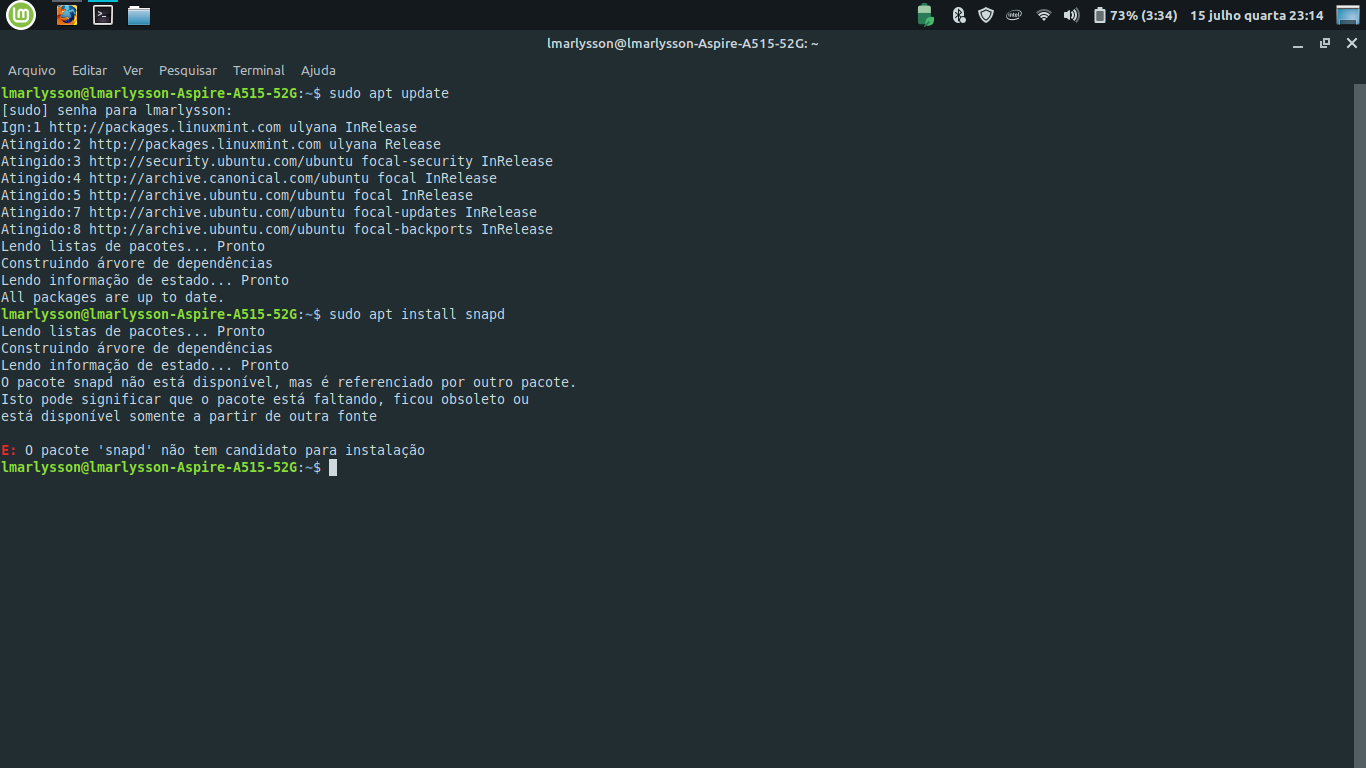Click the cursor at the last prompt
Viewport: 1366px width, 768px height.
(333, 467)
